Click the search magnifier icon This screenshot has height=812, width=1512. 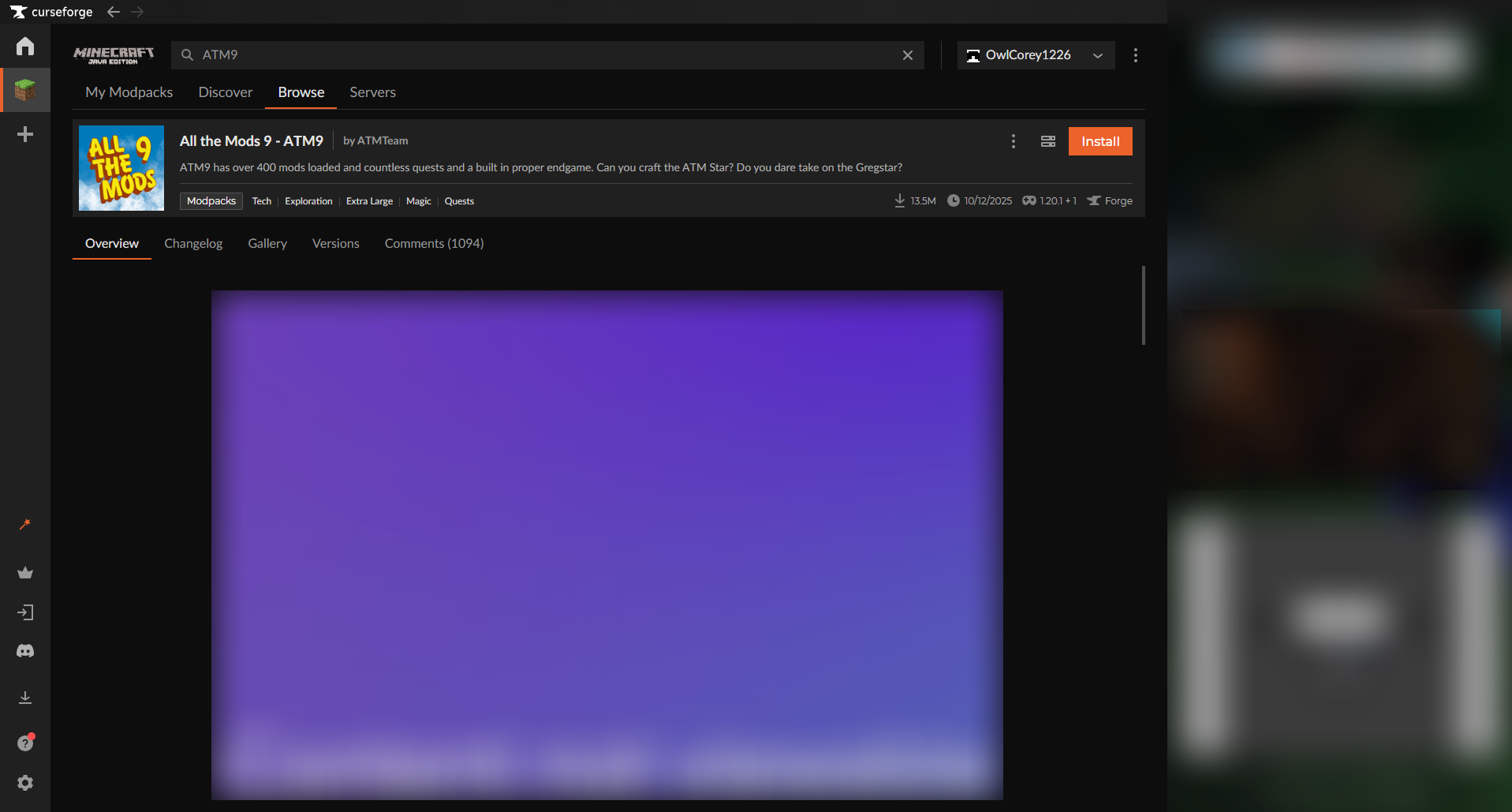(187, 55)
